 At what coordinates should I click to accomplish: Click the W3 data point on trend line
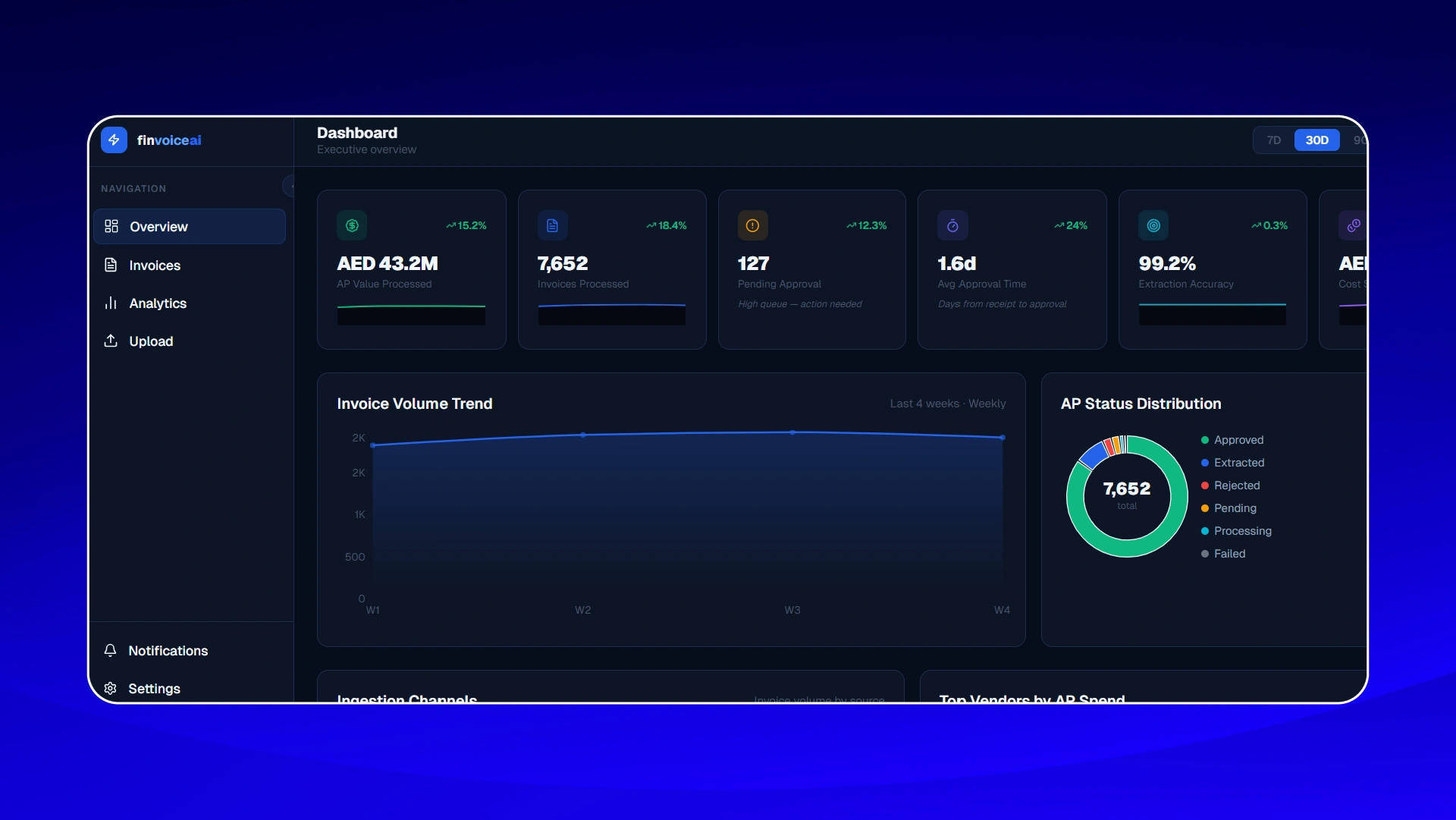[792, 432]
